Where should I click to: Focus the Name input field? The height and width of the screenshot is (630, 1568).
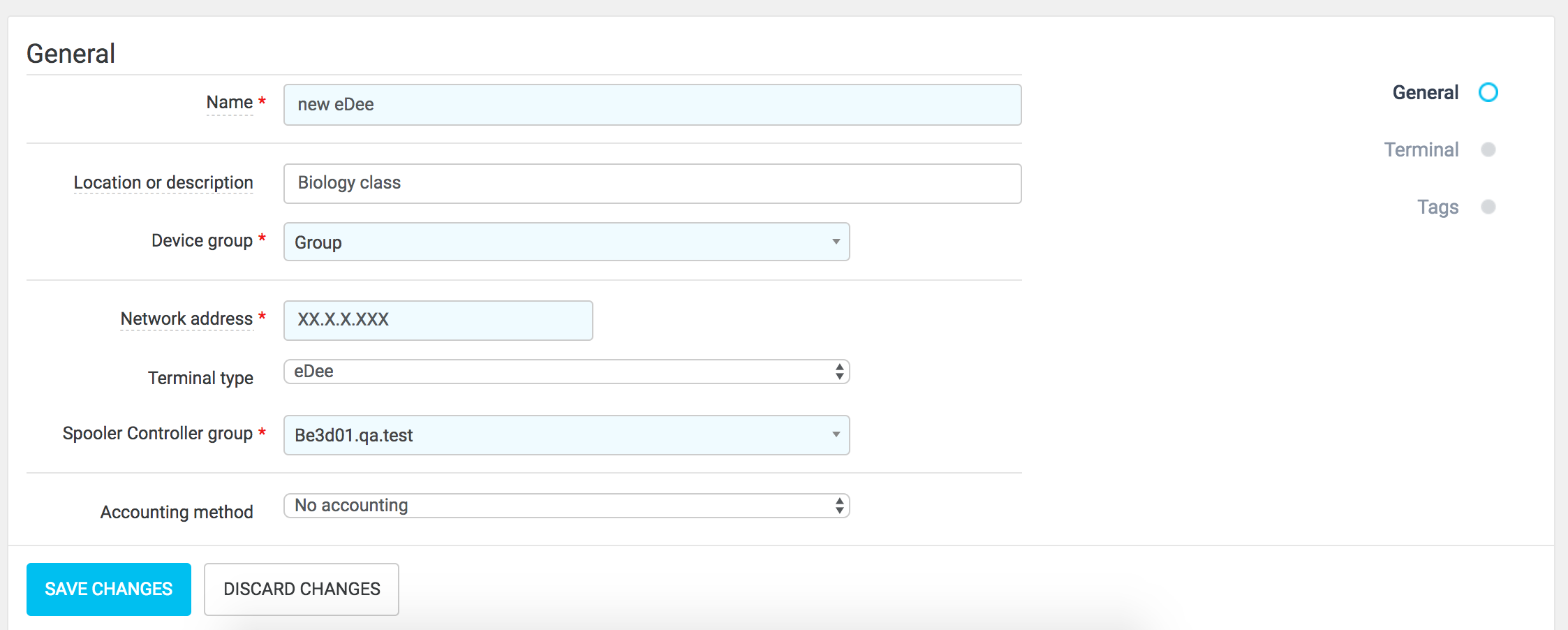pos(652,105)
